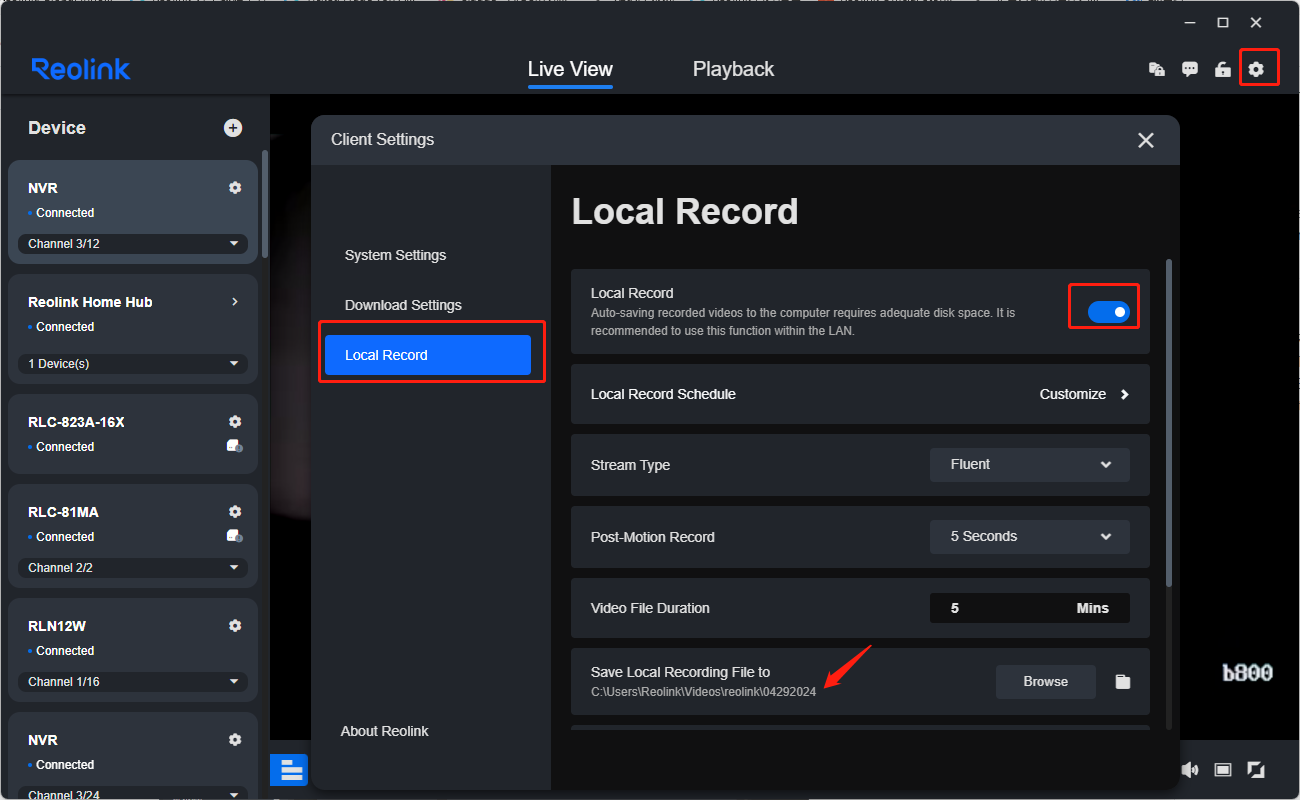The image size is (1300, 800).
Task: Expand Channel 3/12 dropdown under NVR
Action: coord(133,244)
